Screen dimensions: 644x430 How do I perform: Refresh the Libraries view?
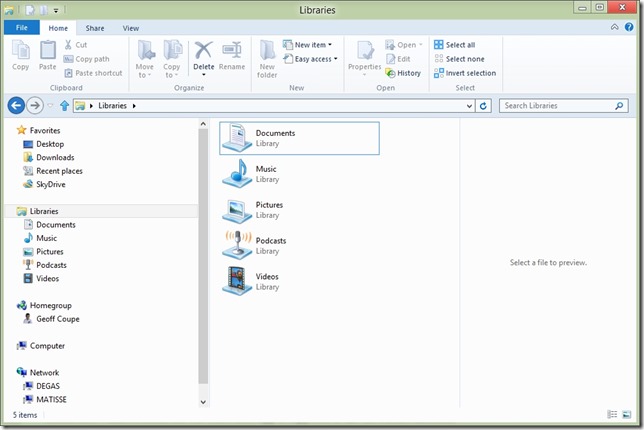[484, 105]
